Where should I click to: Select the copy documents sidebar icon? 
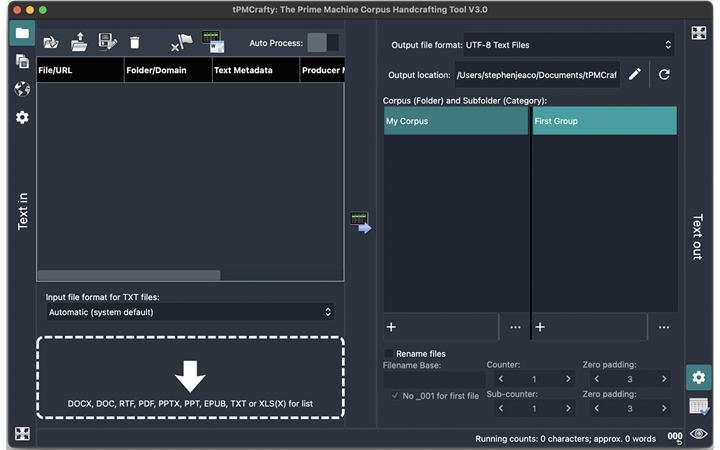click(22, 61)
